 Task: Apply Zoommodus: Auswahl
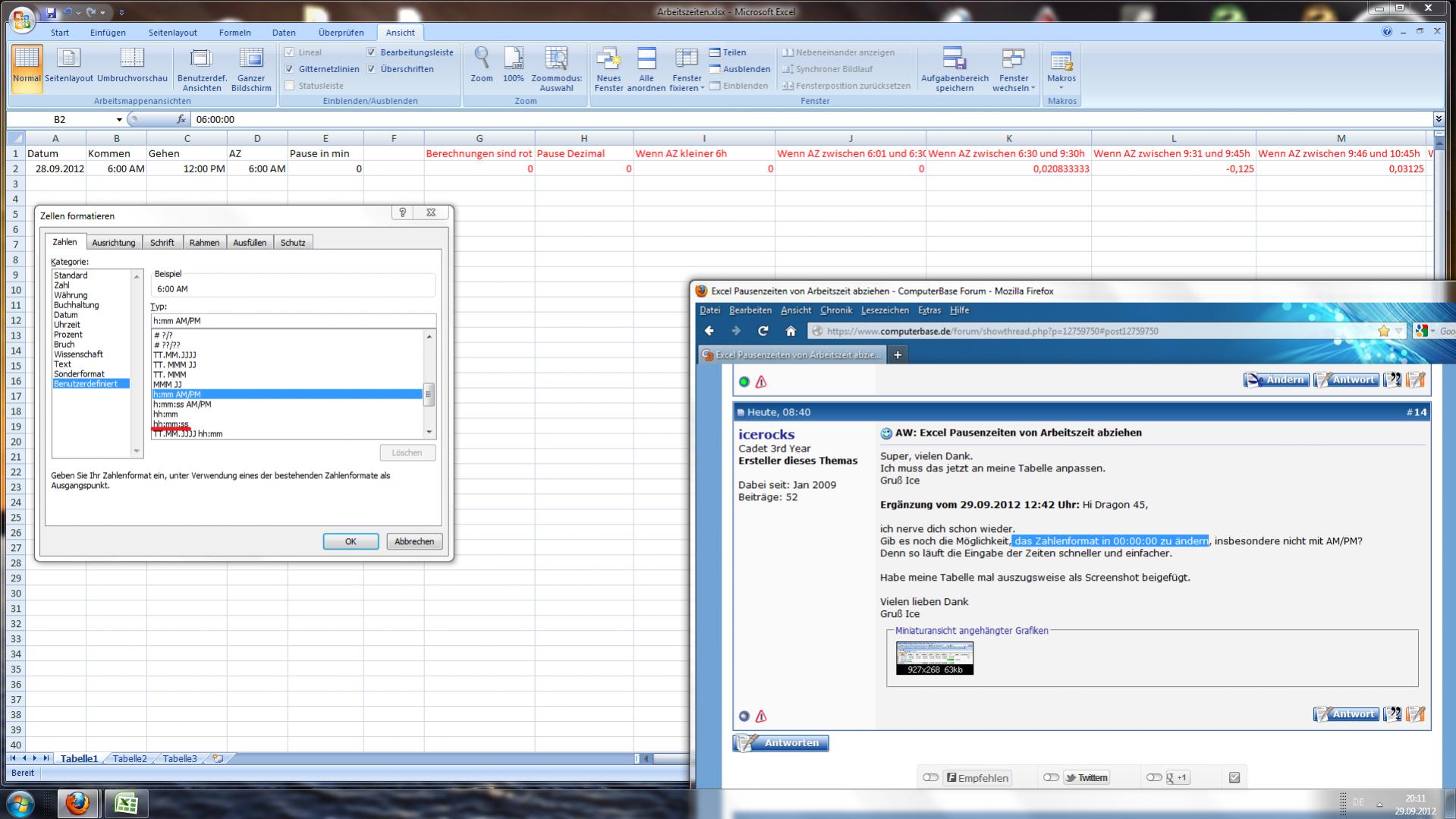(x=556, y=68)
